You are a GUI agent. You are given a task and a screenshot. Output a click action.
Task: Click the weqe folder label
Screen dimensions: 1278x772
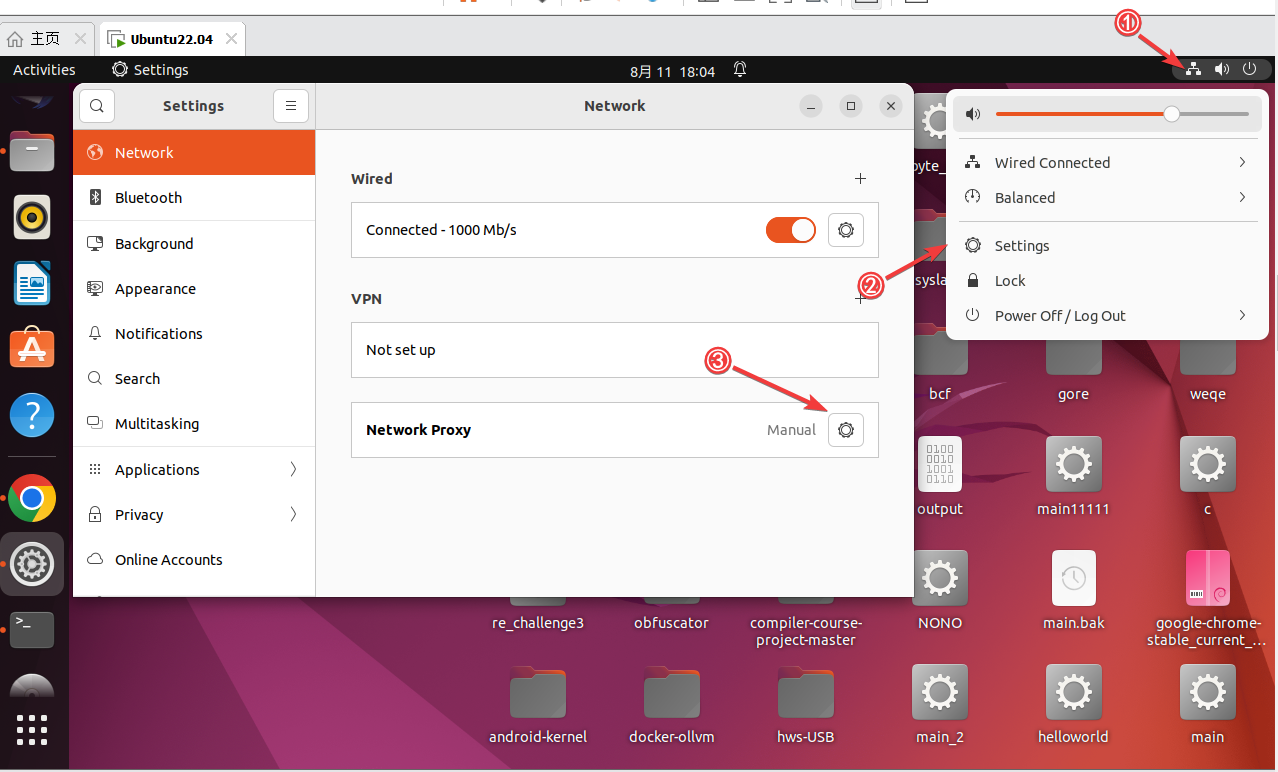(x=1207, y=394)
